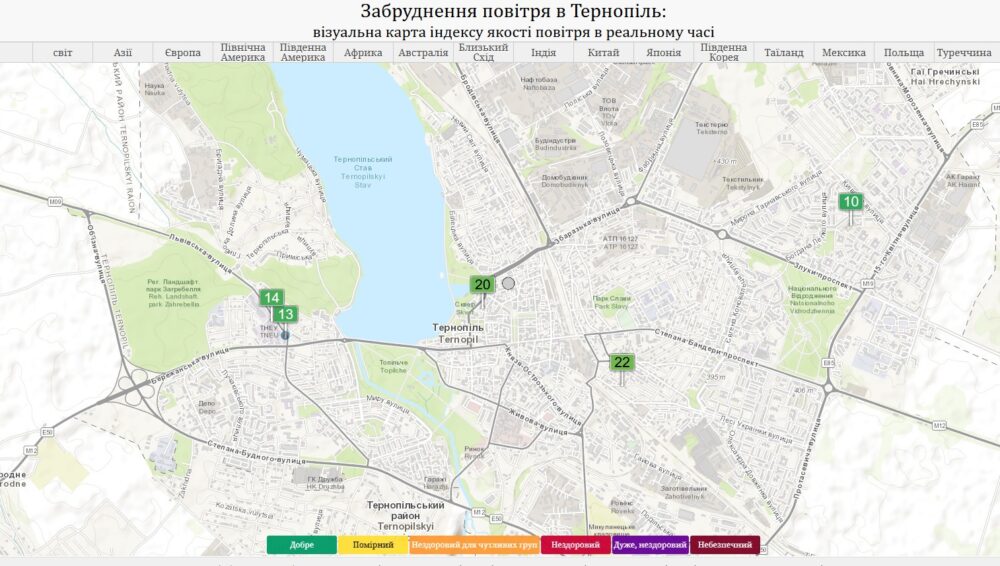Open the 'Північна Америка' map link
This screenshot has width=1000, height=566.
243,52
